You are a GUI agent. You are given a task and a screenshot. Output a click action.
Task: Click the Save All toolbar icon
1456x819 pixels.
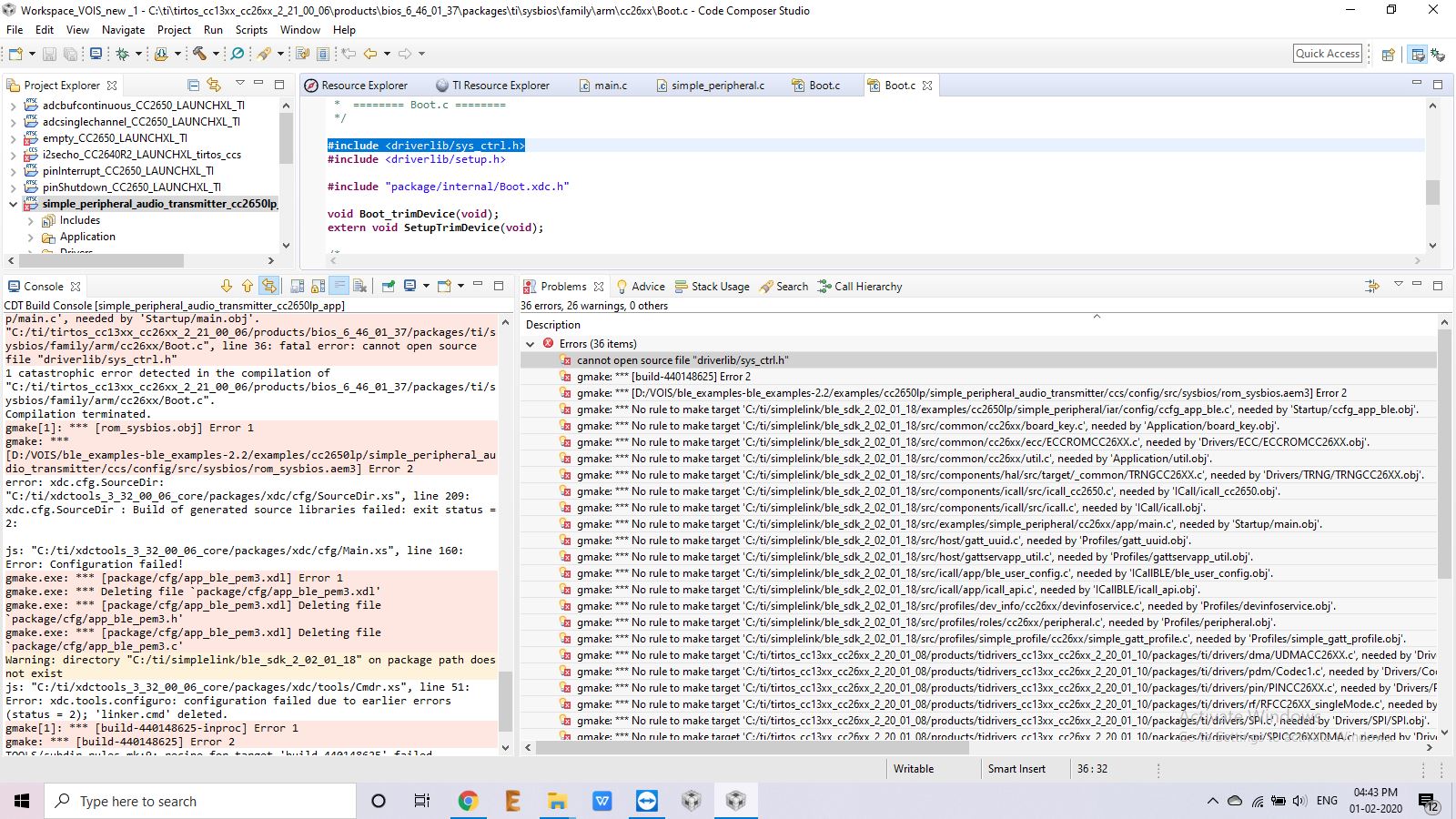coord(70,55)
